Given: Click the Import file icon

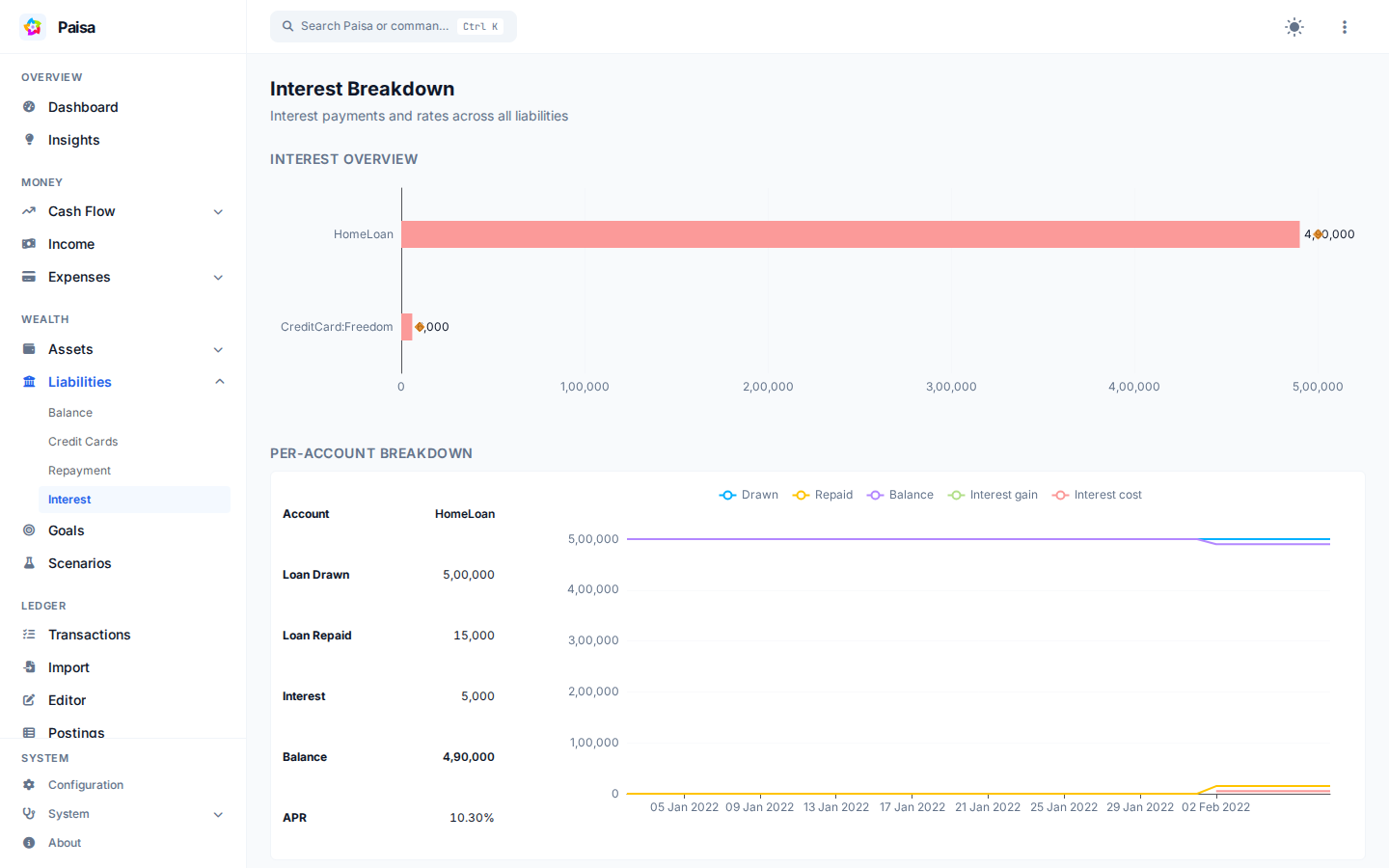Looking at the screenshot, I should (x=29, y=667).
